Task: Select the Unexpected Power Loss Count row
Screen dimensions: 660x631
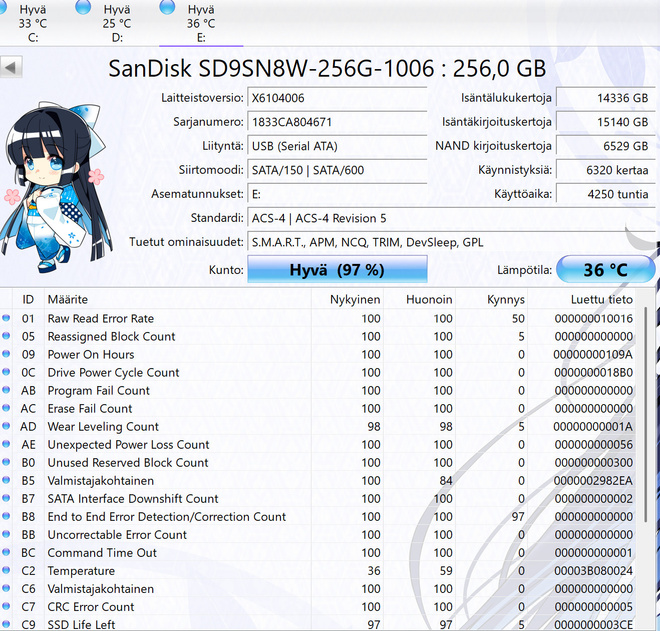Action: [318, 445]
